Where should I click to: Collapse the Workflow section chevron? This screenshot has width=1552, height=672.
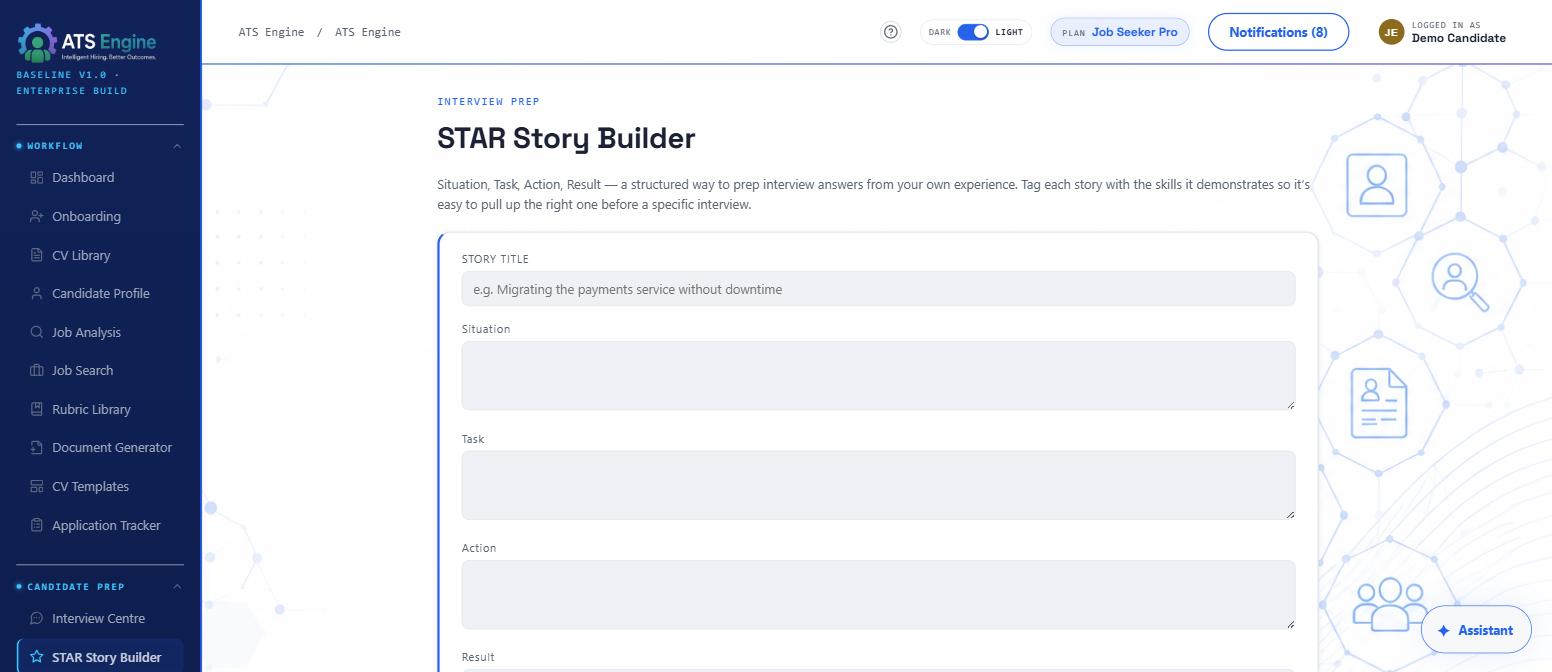177,146
